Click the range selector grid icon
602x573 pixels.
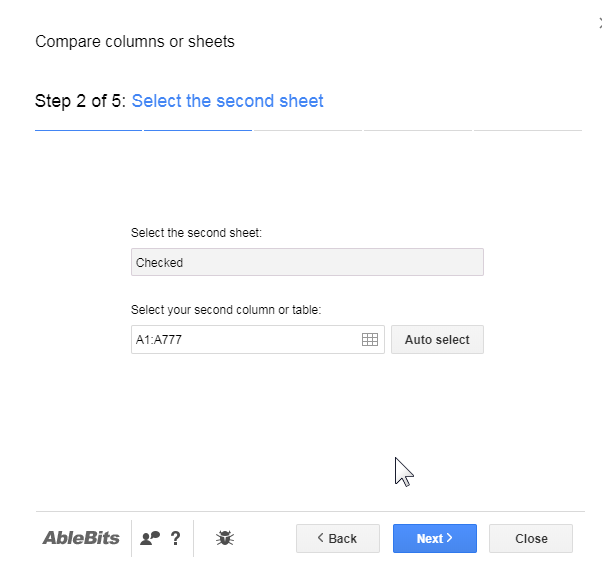tap(370, 340)
